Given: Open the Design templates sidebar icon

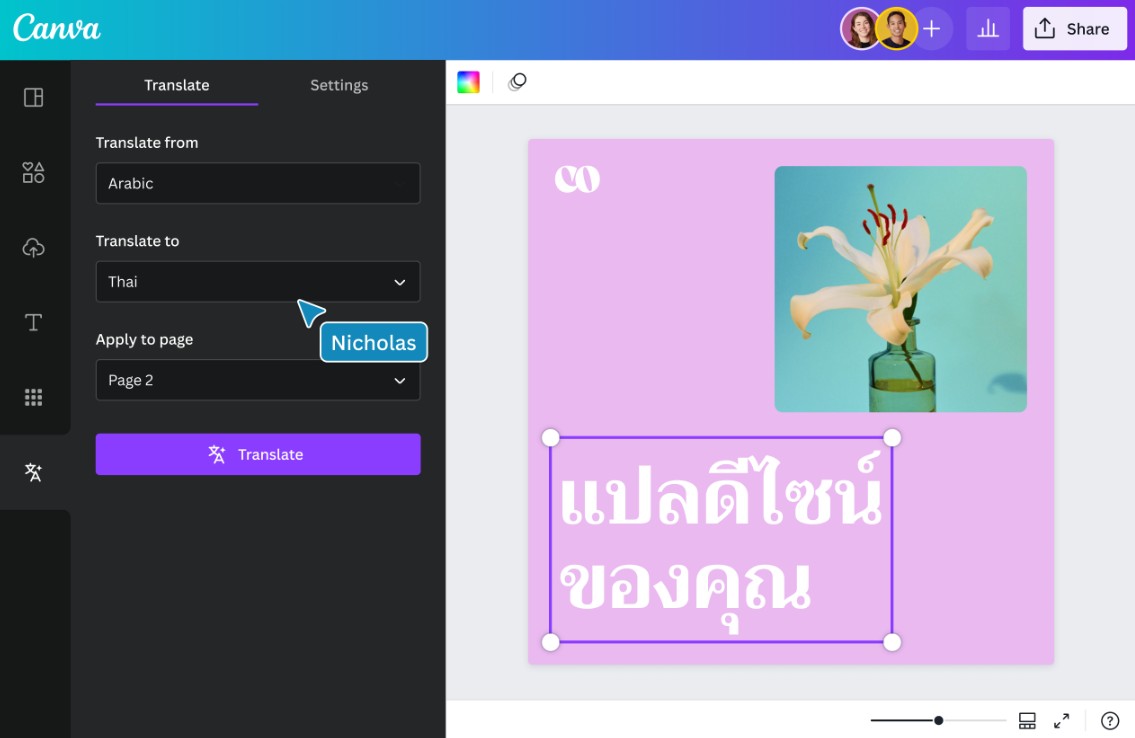Looking at the screenshot, I should pyautogui.click(x=33, y=97).
